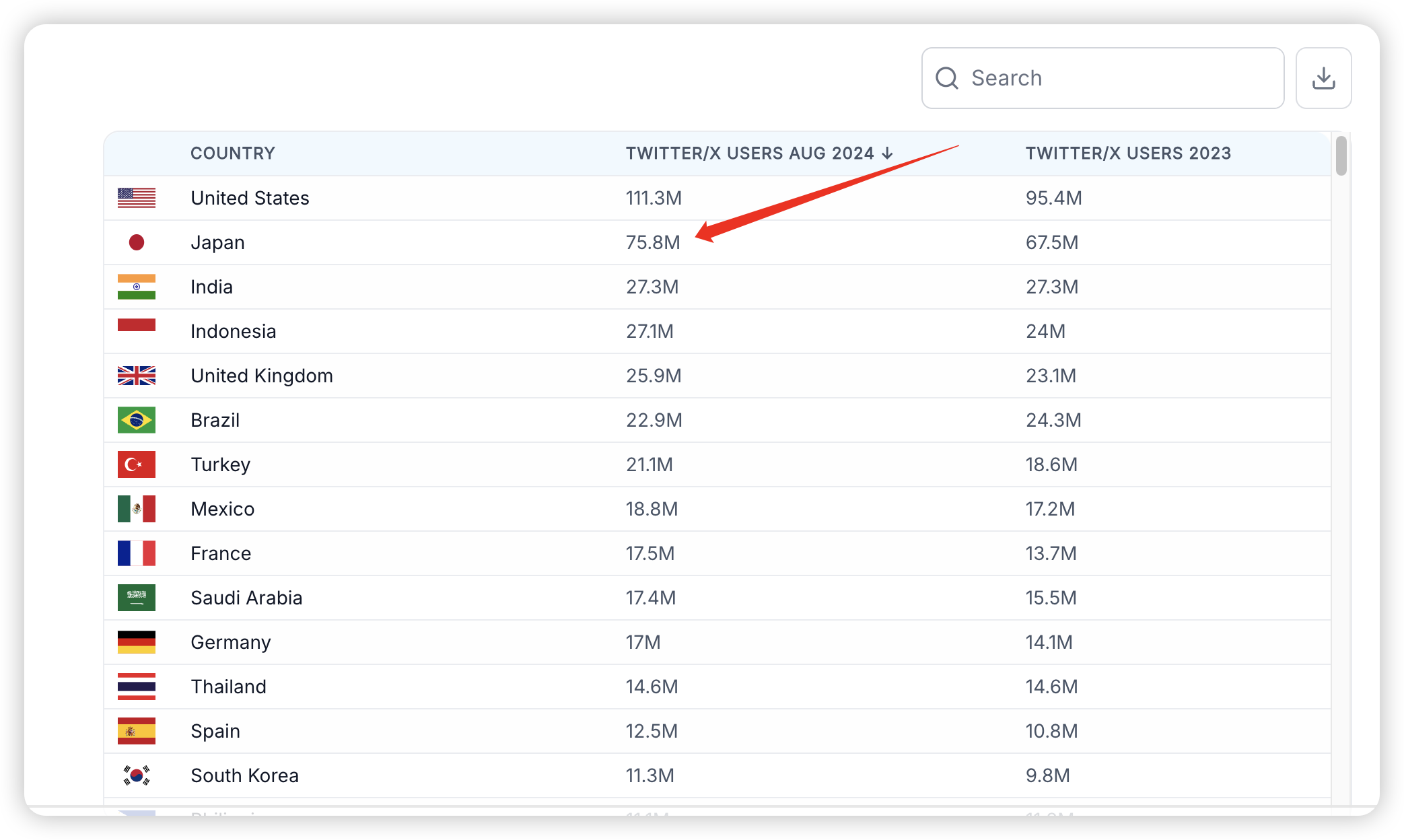Click the Japan flag icon
Image resolution: width=1404 pixels, height=840 pixels.
click(137, 242)
